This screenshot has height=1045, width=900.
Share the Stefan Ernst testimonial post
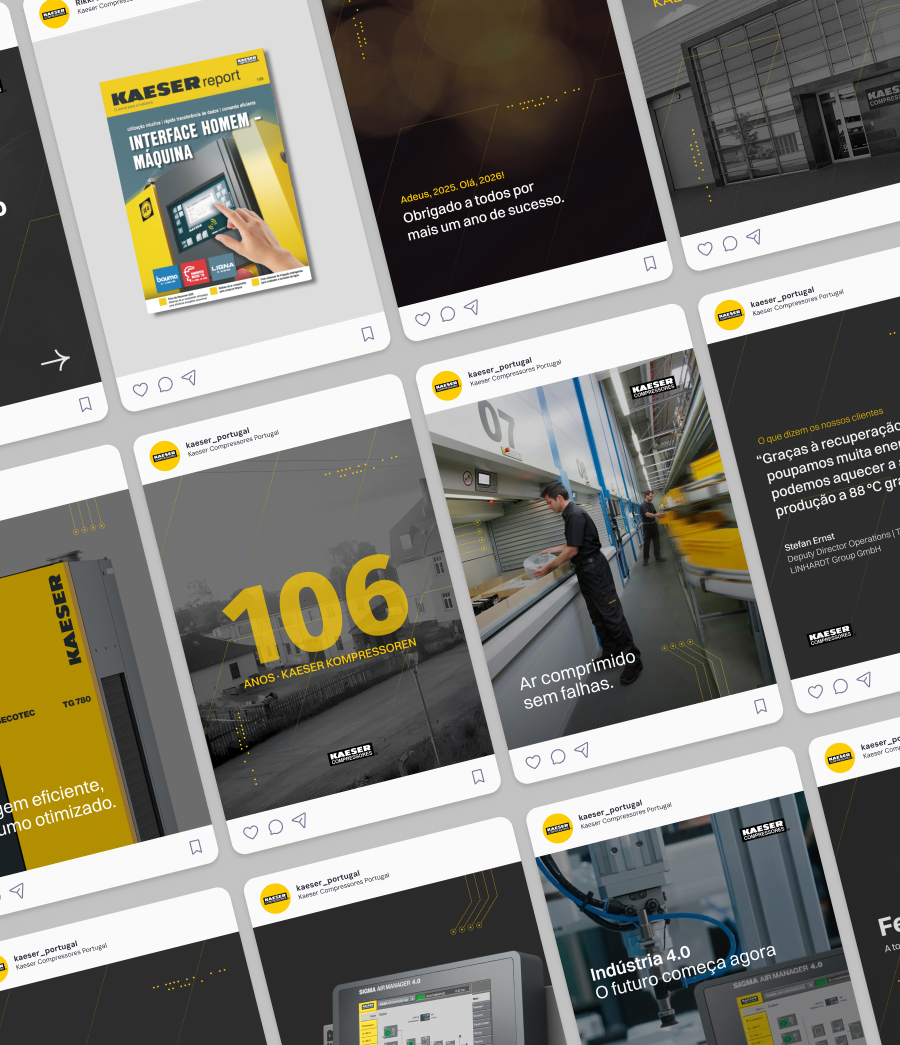pyautogui.click(x=865, y=679)
